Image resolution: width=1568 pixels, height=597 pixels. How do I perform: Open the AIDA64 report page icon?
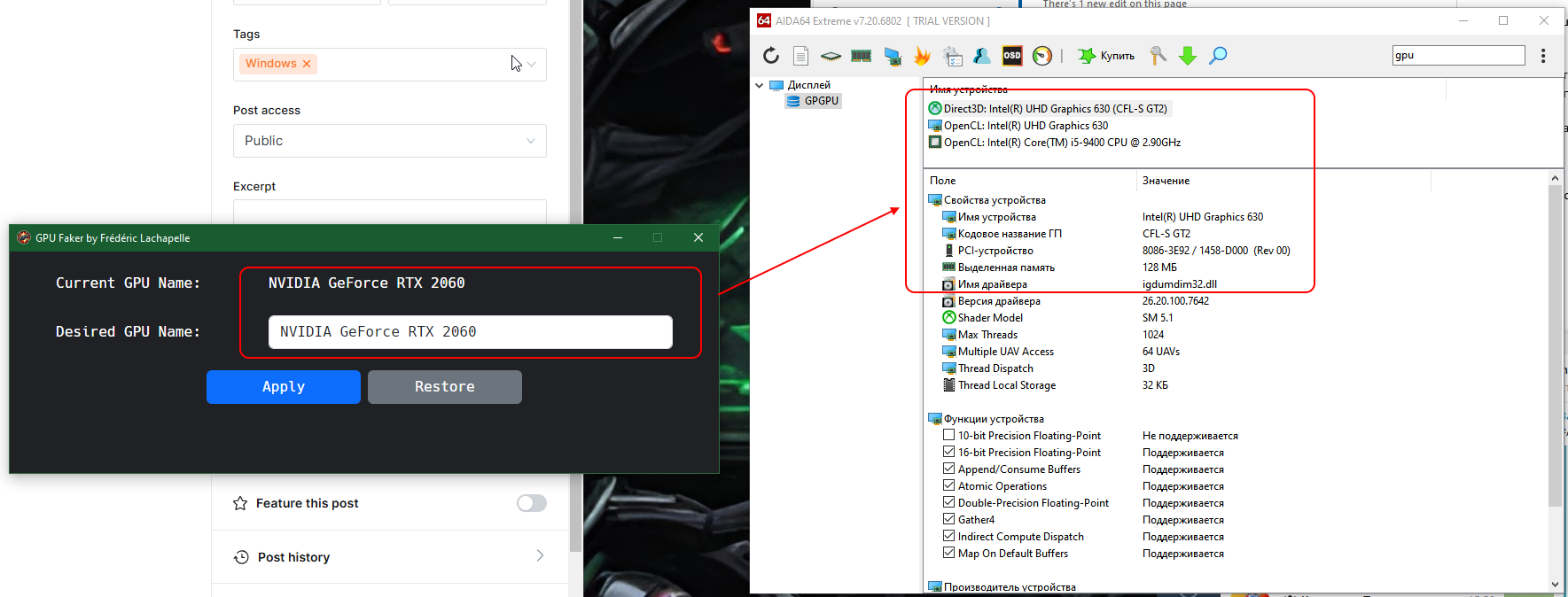coord(800,56)
